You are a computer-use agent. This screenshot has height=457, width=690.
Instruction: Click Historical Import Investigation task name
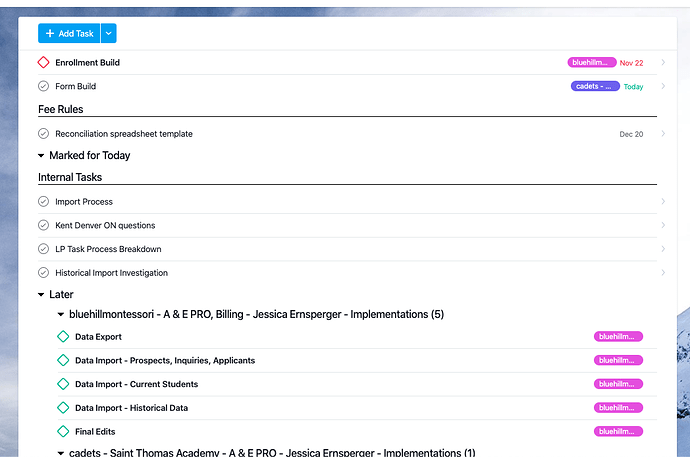tap(111, 273)
